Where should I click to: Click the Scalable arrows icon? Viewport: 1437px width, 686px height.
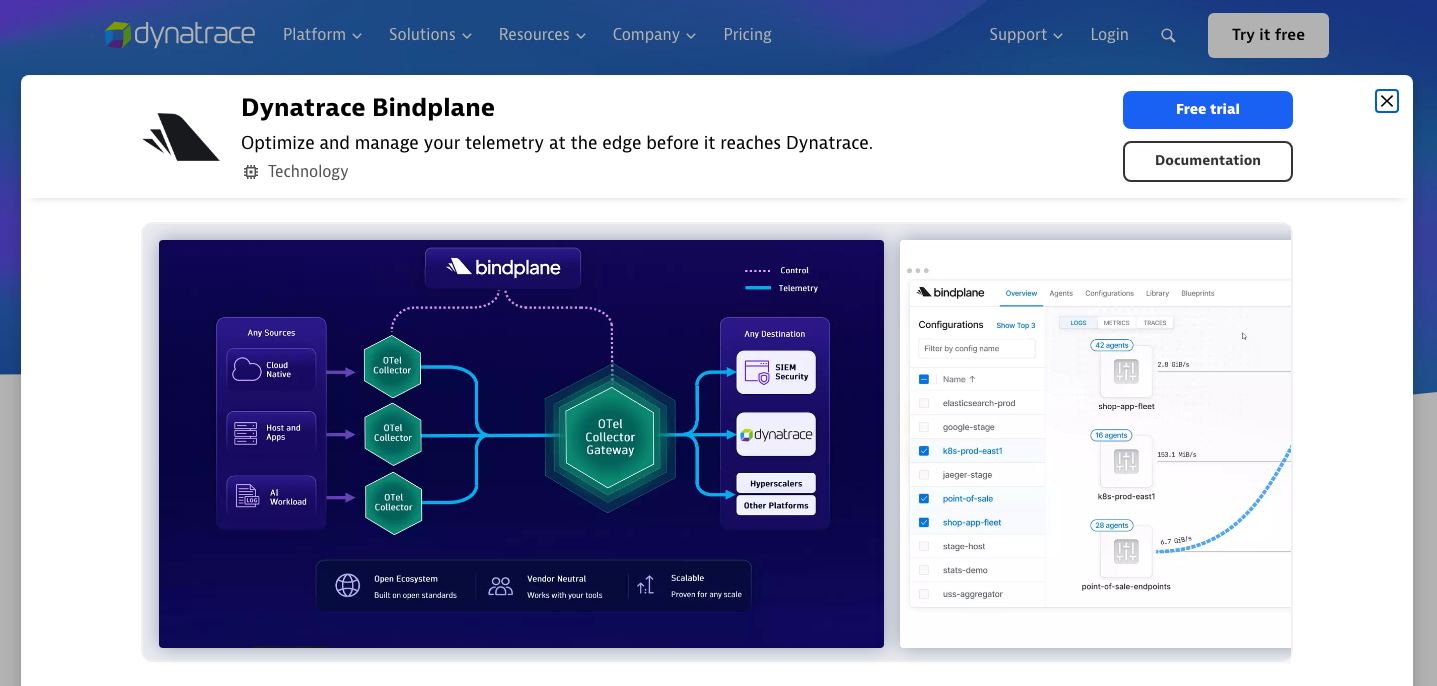point(646,585)
